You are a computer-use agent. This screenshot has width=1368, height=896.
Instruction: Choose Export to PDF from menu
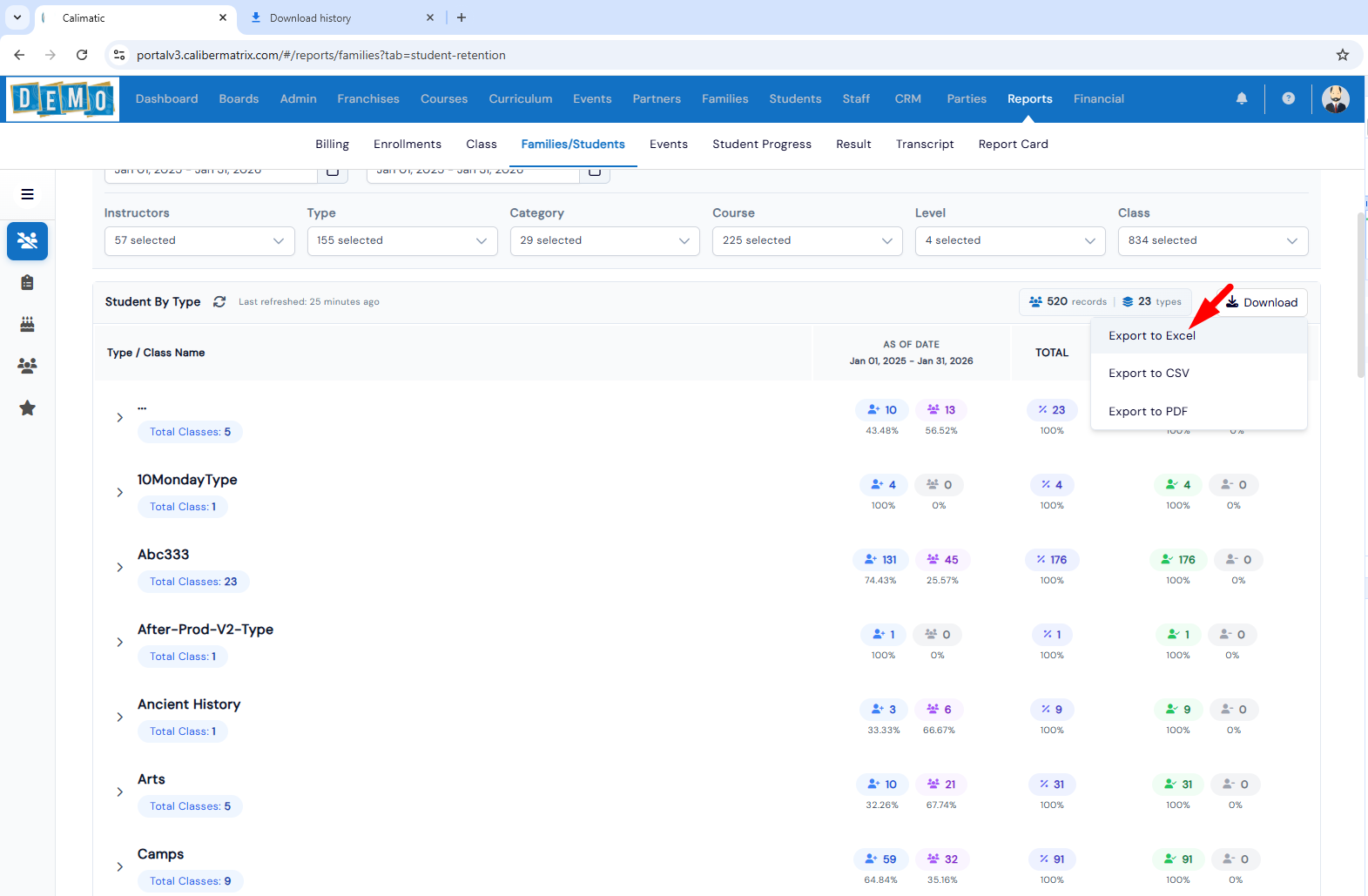pos(1148,411)
